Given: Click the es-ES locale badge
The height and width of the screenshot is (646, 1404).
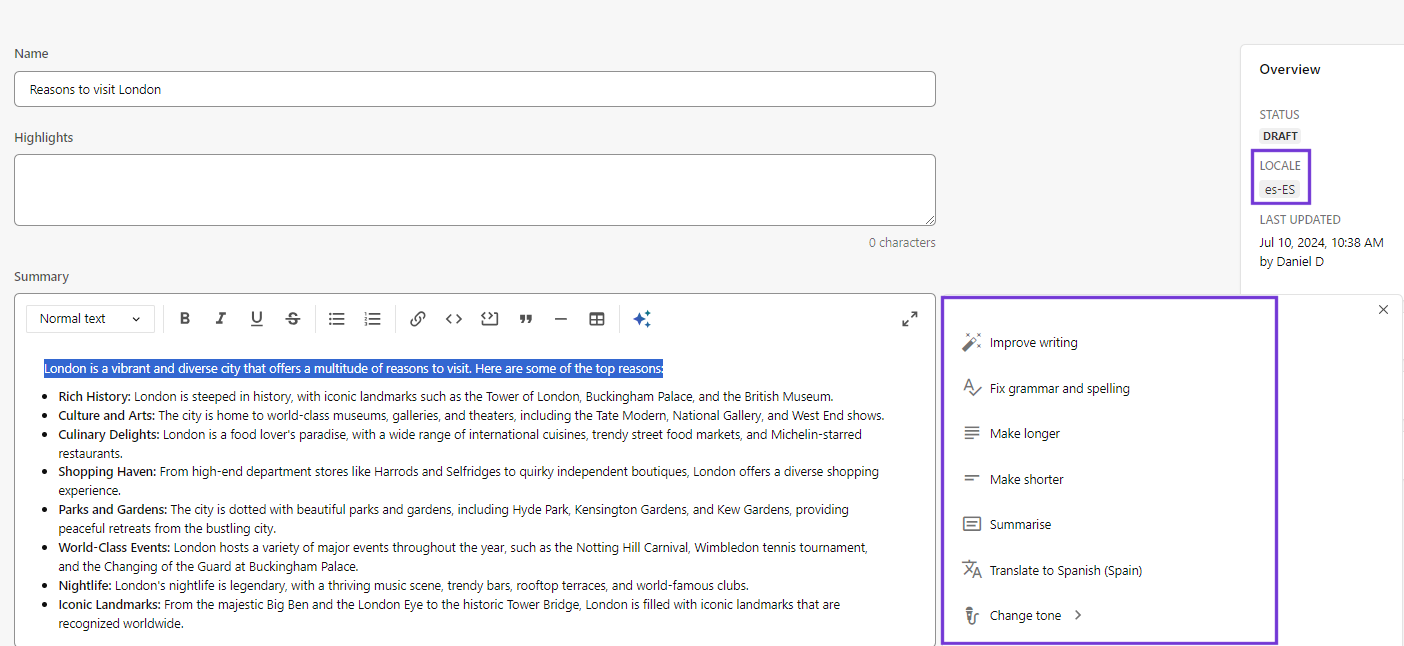Looking at the screenshot, I should [x=1280, y=189].
